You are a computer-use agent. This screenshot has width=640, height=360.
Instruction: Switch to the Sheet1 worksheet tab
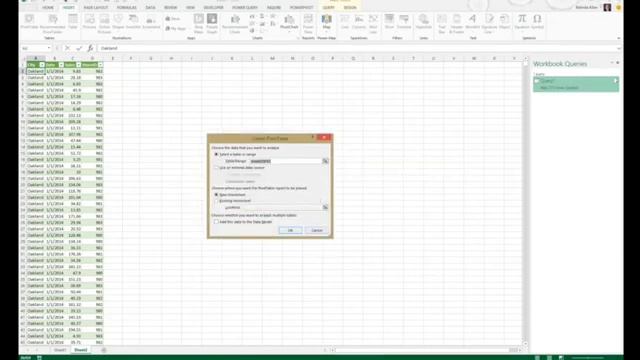coord(60,350)
